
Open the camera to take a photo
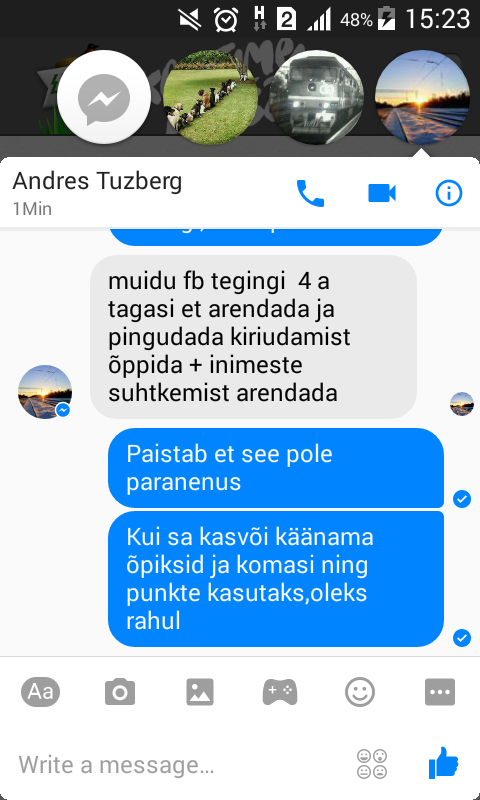click(x=120, y=692)
